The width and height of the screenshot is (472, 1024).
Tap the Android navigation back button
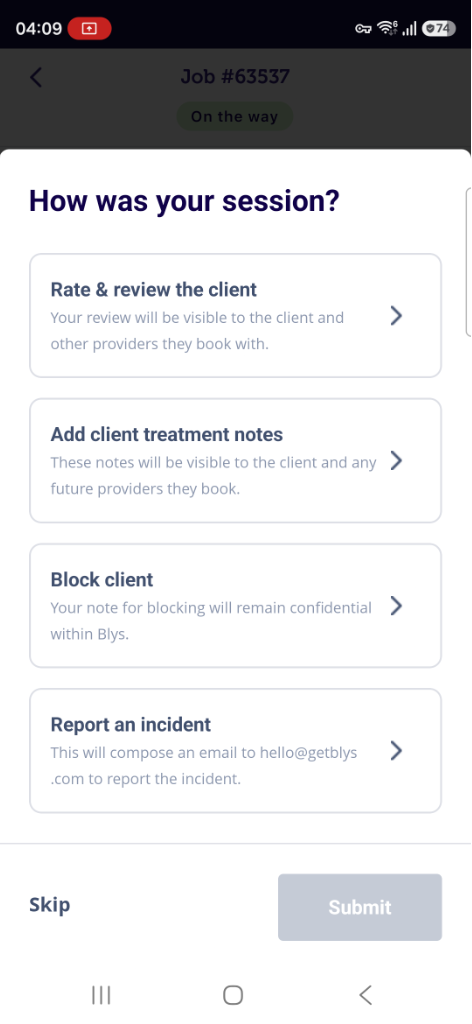(x=366, y=995)
